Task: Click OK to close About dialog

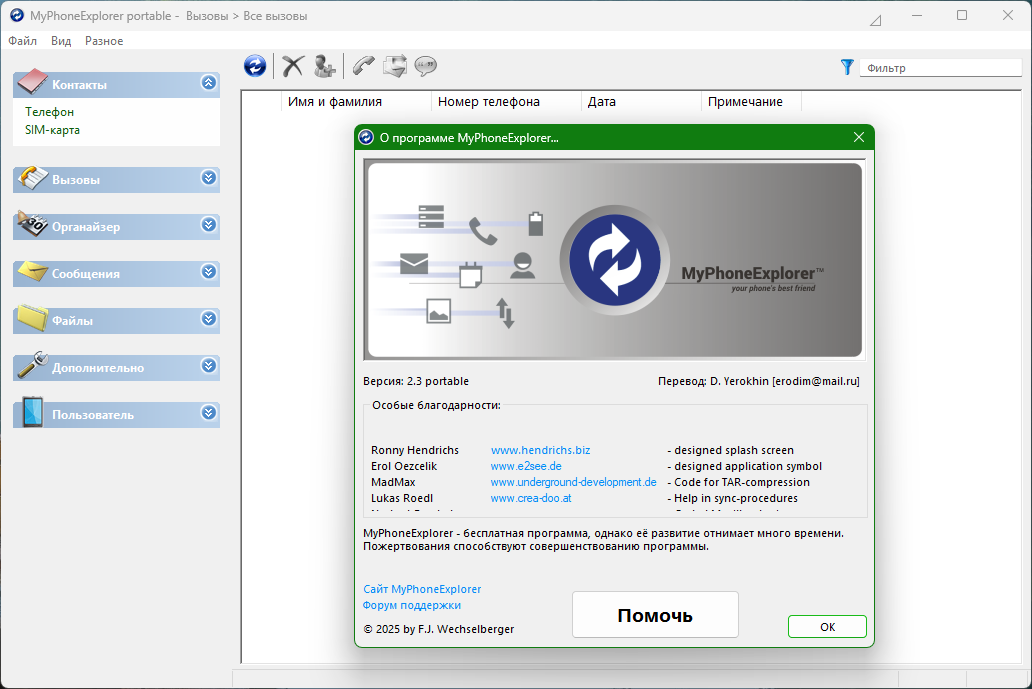Action: pyautogui.click(x=827, y=627)
